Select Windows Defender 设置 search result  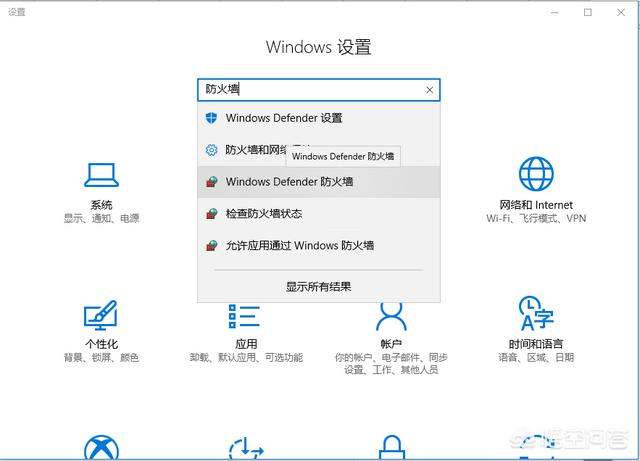point(319,118)
